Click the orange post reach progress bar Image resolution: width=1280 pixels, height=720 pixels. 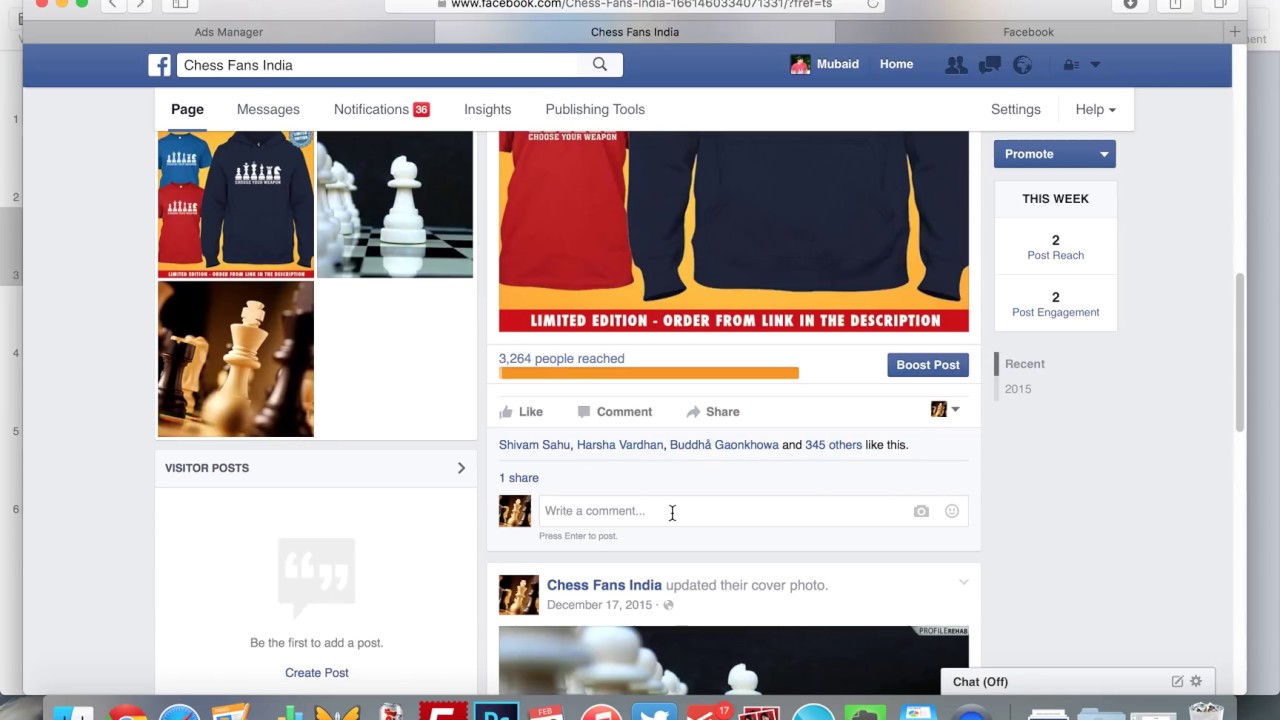coord(649,373)
